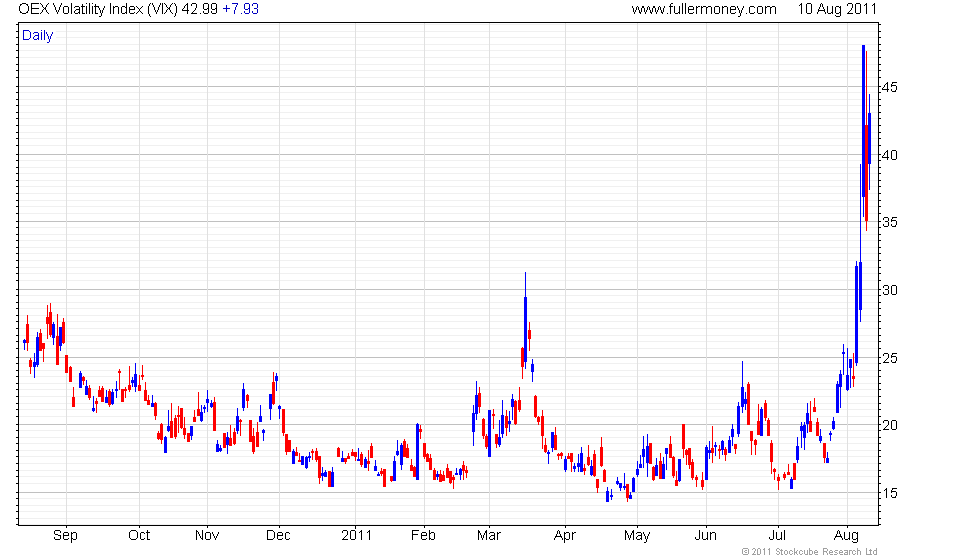
Task: Click the '© 2011 Stockcube Research Ltd' copyright text
Action: tap(809, 552)
